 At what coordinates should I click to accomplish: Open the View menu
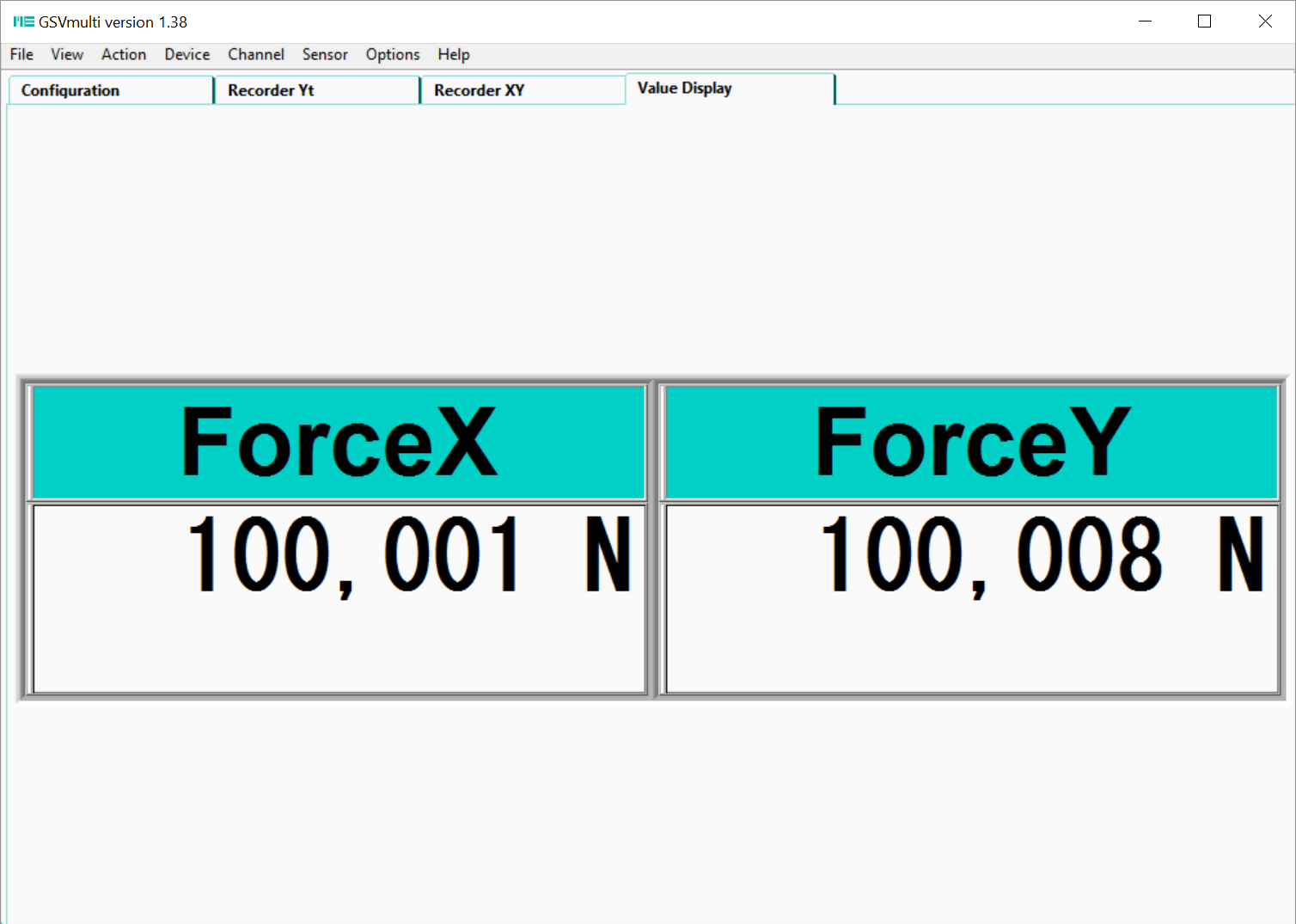[67, 54]
